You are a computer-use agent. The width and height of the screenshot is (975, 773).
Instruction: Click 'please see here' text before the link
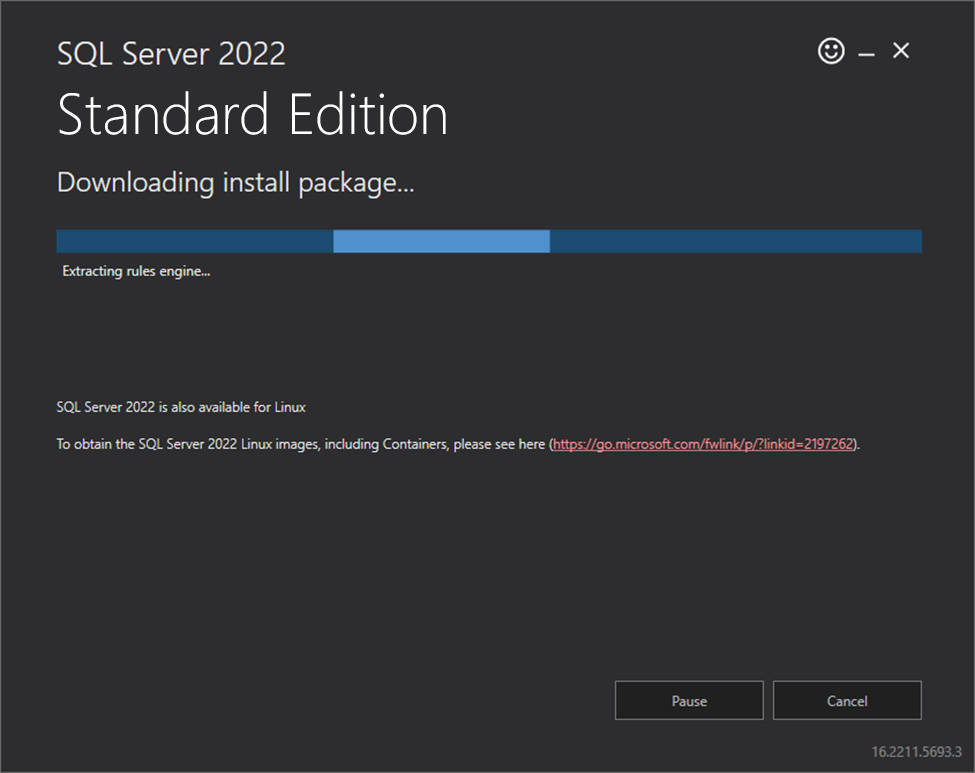(x=499, y=444)
